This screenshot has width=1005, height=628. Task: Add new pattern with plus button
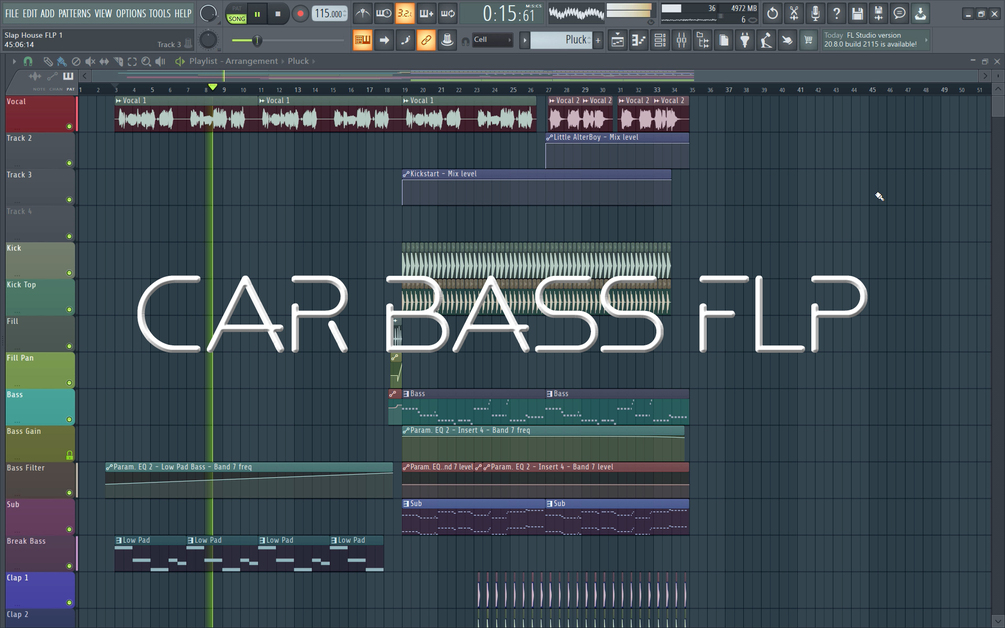coord(598,40)
